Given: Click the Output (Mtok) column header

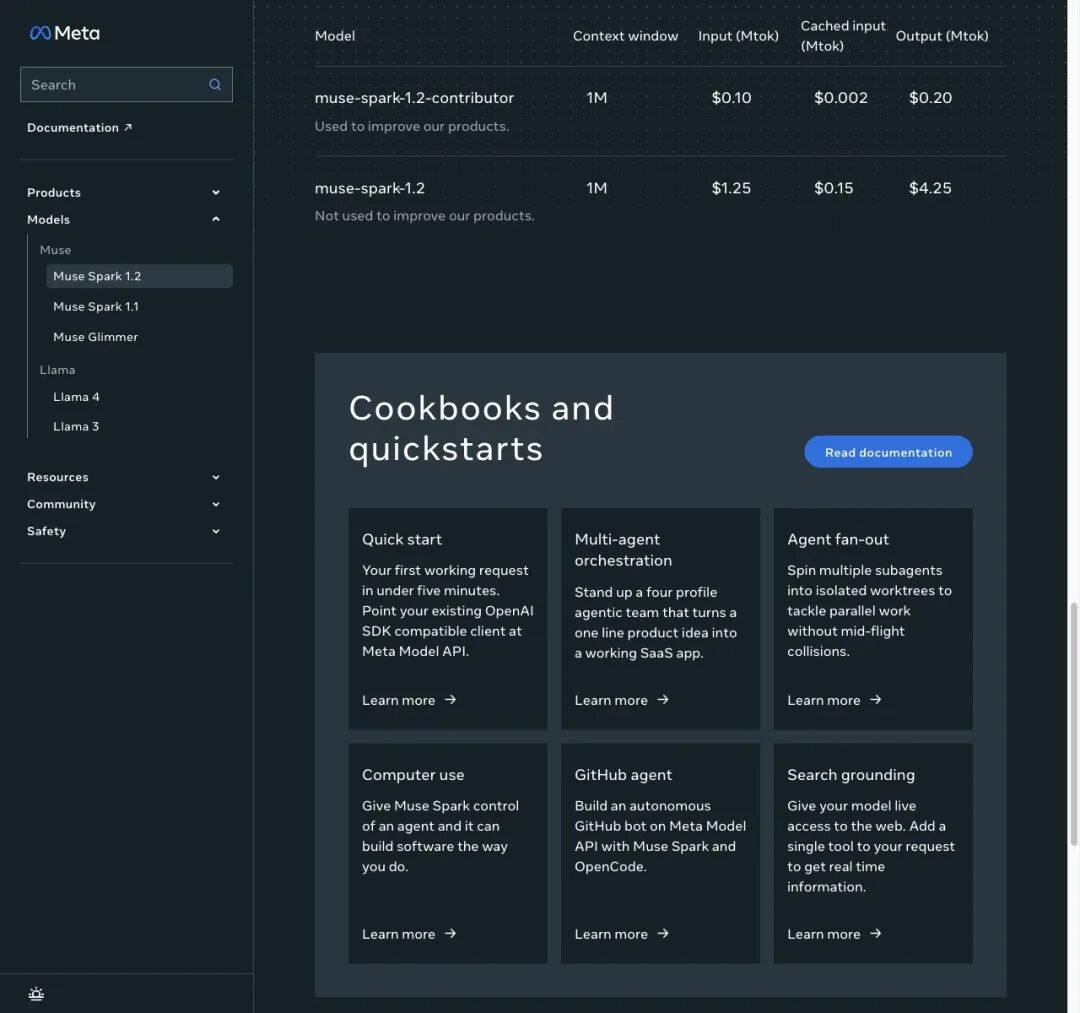Looking at the screenshot, I should coord(942,36).
